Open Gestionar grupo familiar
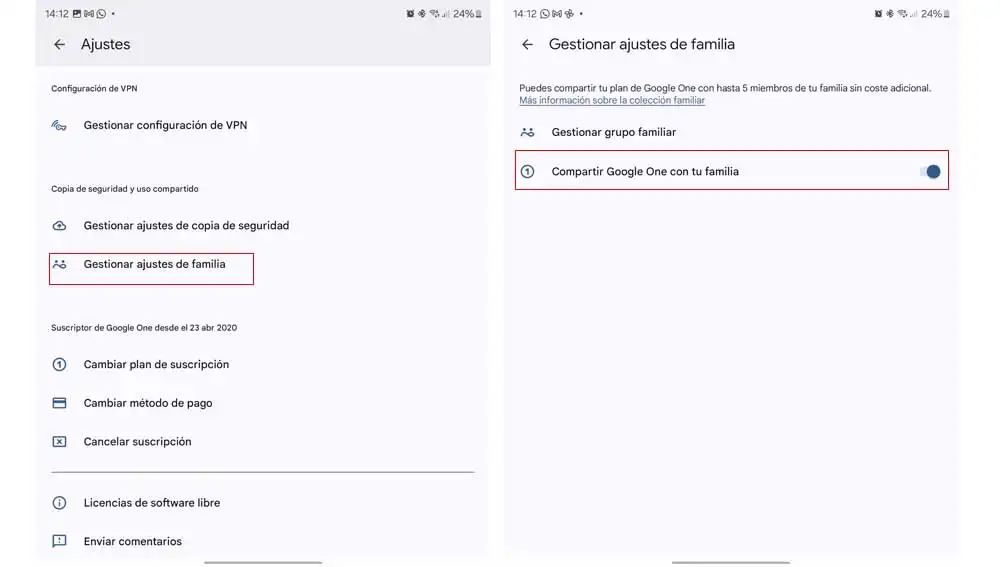Image resolution: width=1000 pixels, height=567 pixels. pyautogui.click(x=614, y=132)
